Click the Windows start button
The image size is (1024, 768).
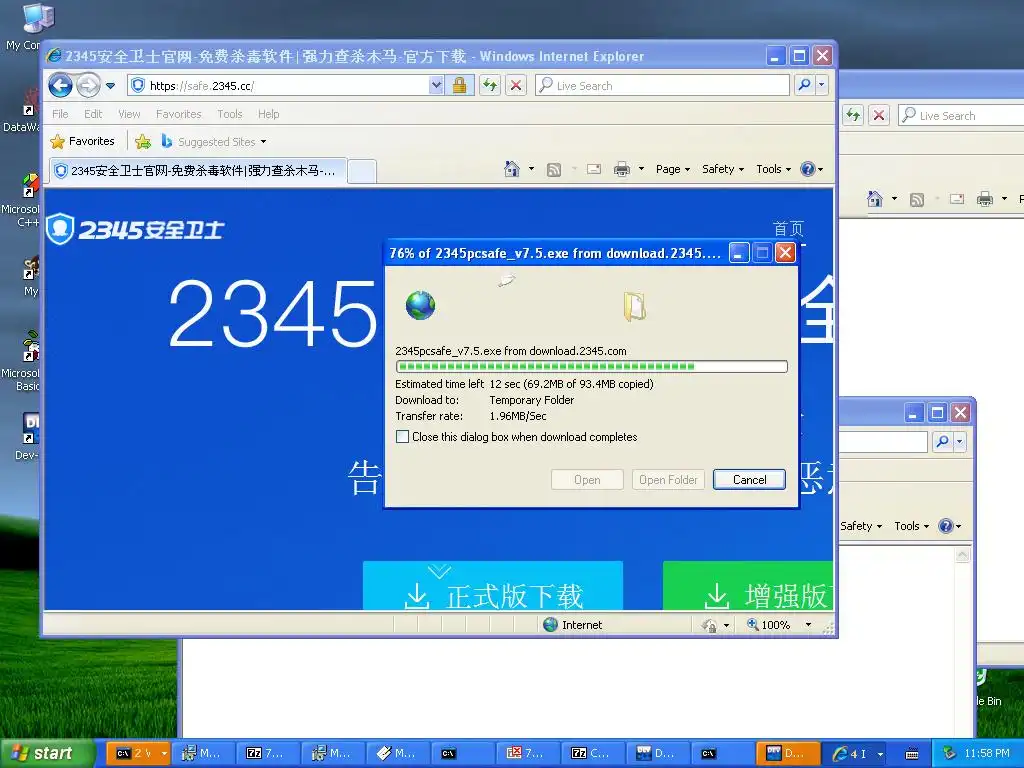click(47, 753)
